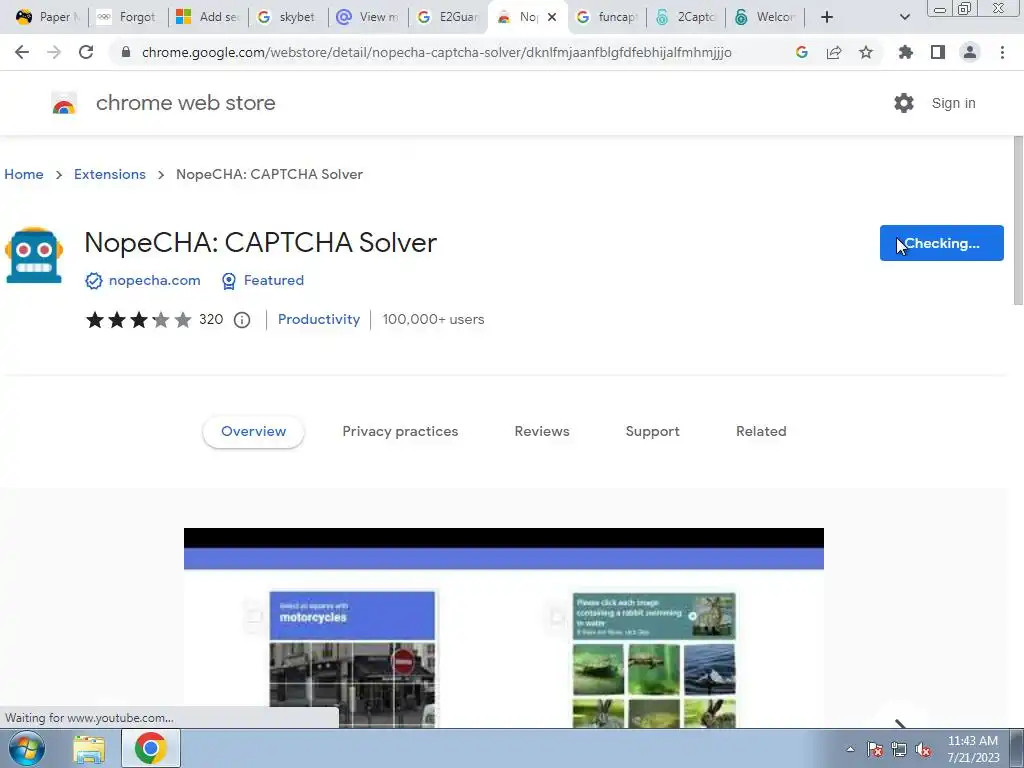Close the NopeCHA web store tab
This screenshot has width=1024, height=768.
[x=552, y=17]
